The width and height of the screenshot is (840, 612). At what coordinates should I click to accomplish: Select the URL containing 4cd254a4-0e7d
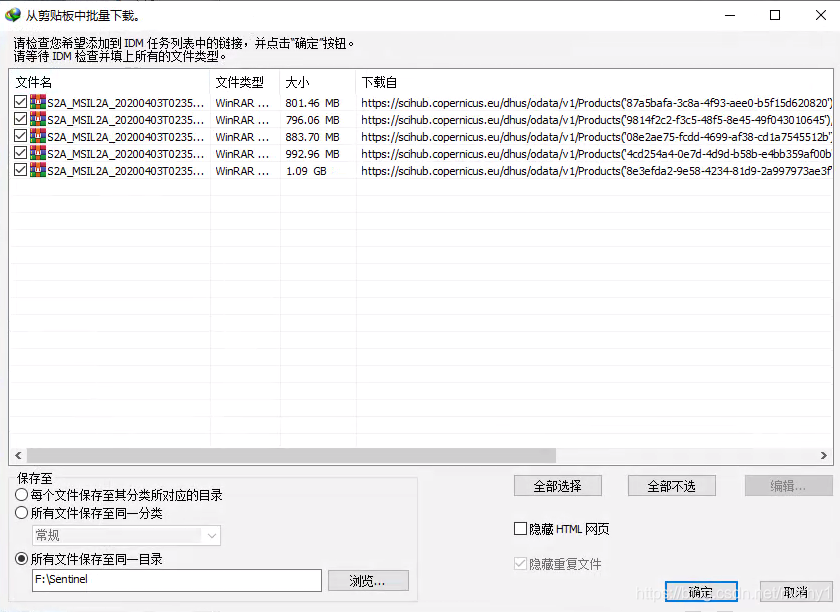pyautogui.click(x=596, y=154)
